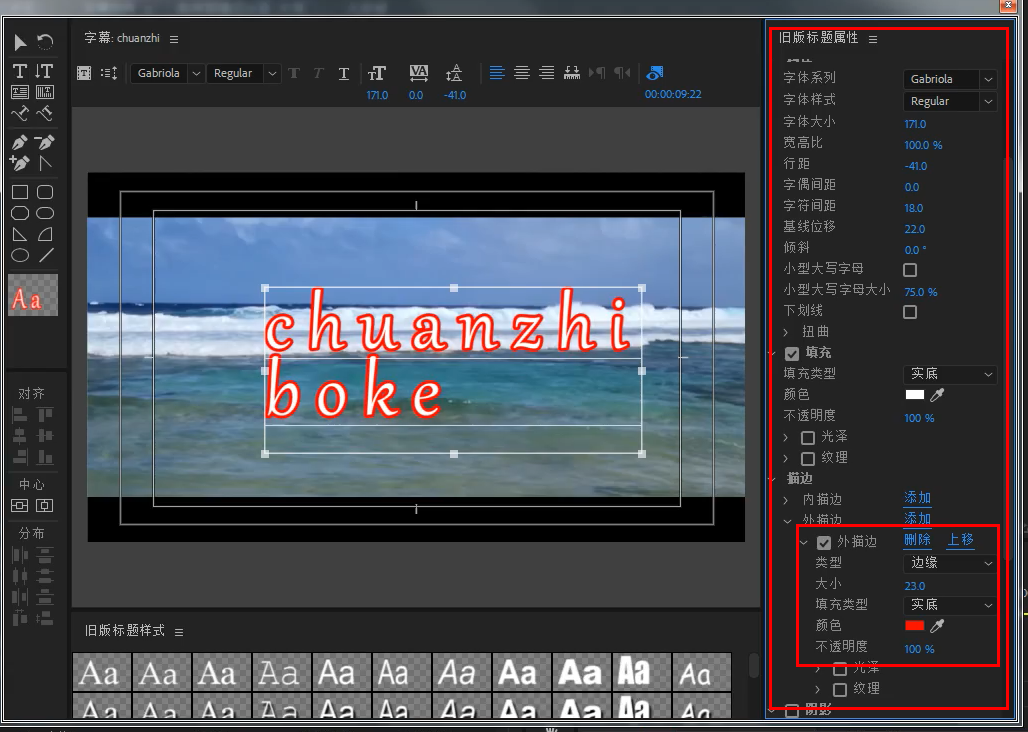The width and height of the screenshot is (1028, 732).
Task: Click toolbar leading value -41.0
Action: [454, 95]
